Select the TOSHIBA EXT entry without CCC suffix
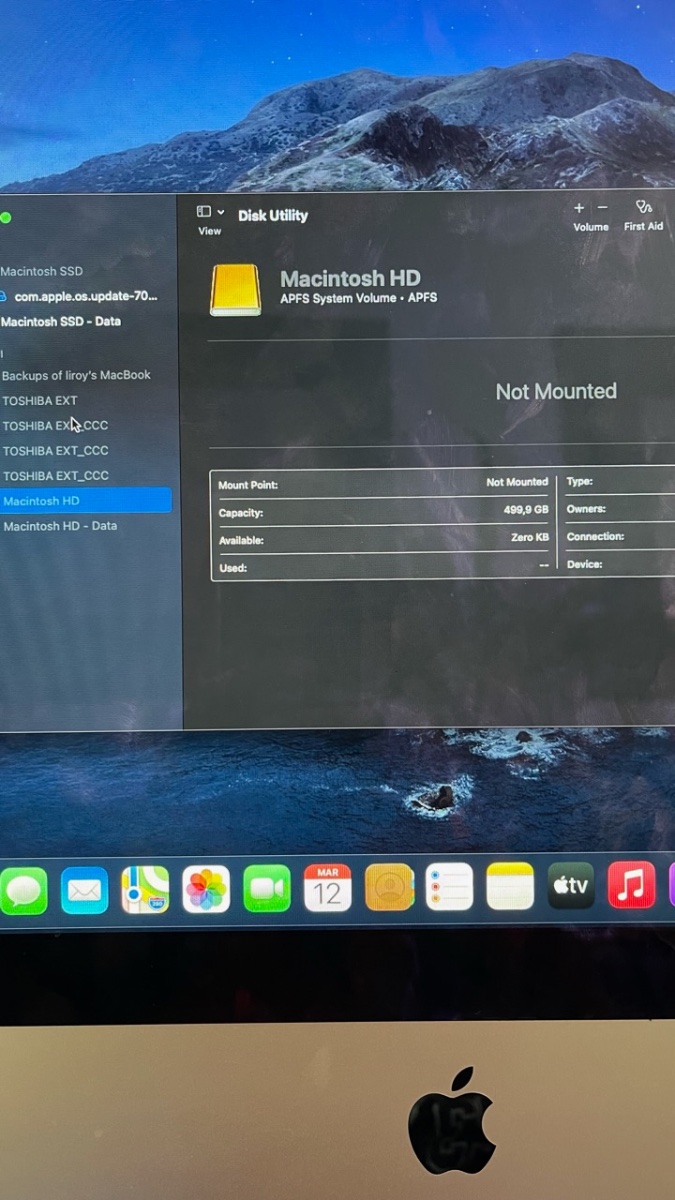This screenshot has height=1200, width=675. (40, 401)
